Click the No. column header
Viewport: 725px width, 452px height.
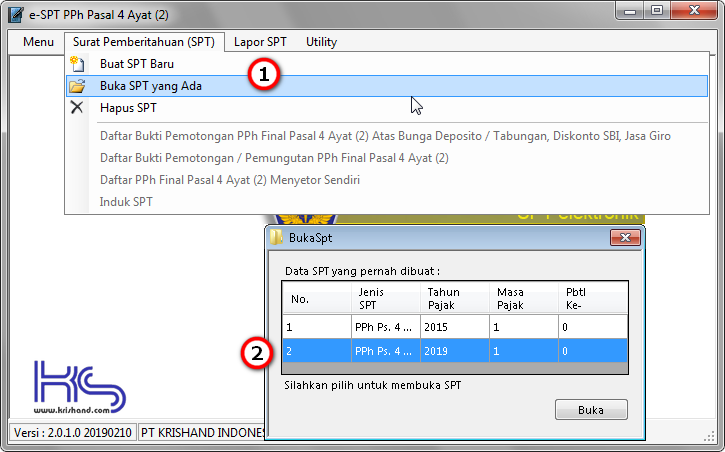tap(317, 299)
